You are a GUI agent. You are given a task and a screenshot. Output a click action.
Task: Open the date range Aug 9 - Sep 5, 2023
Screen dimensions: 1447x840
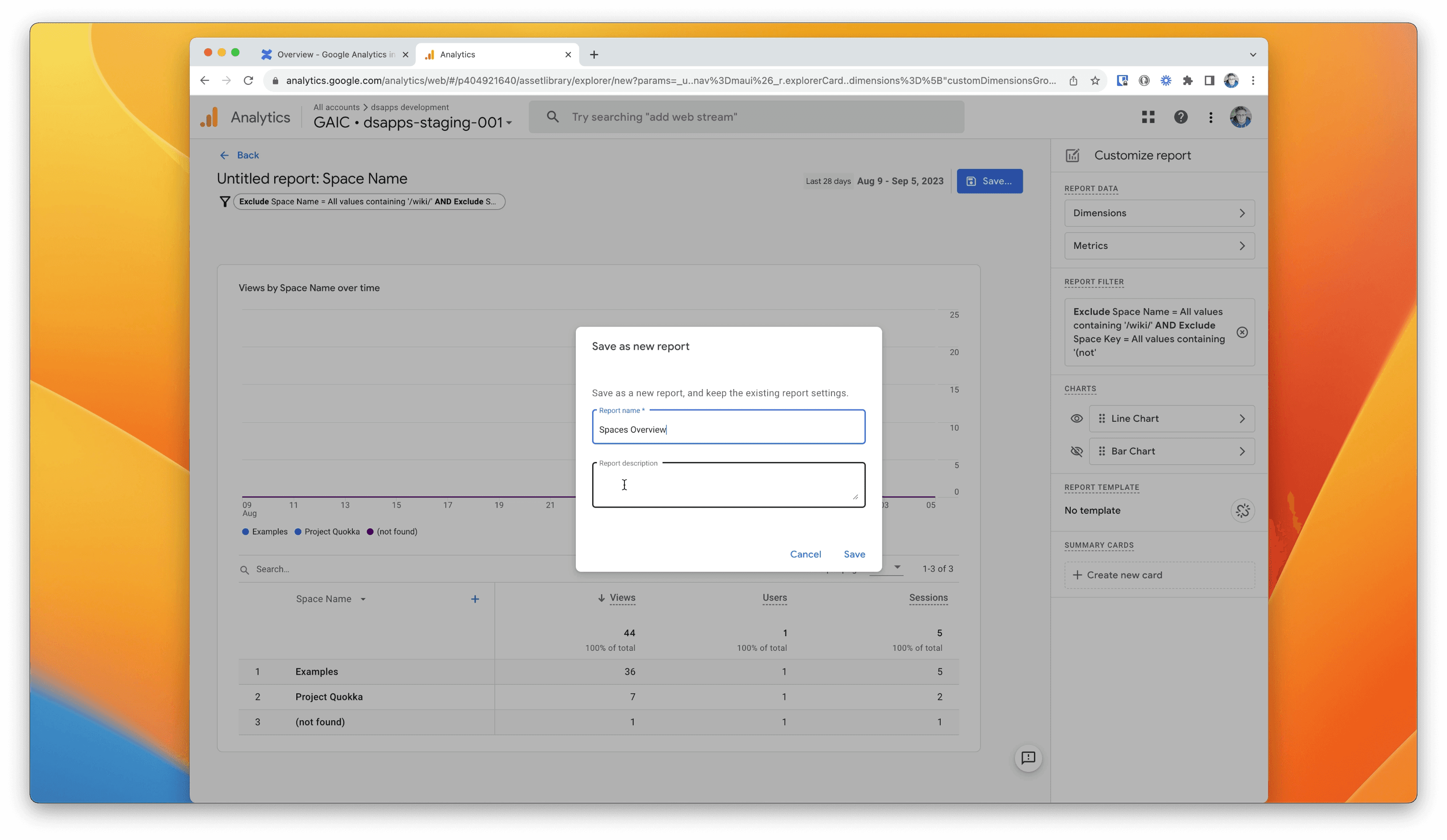click(900, 181)
